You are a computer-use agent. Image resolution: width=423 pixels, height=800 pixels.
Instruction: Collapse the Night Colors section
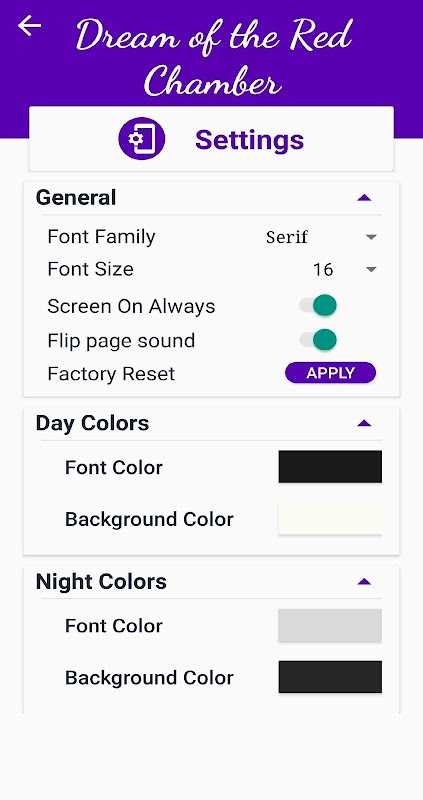364,582
